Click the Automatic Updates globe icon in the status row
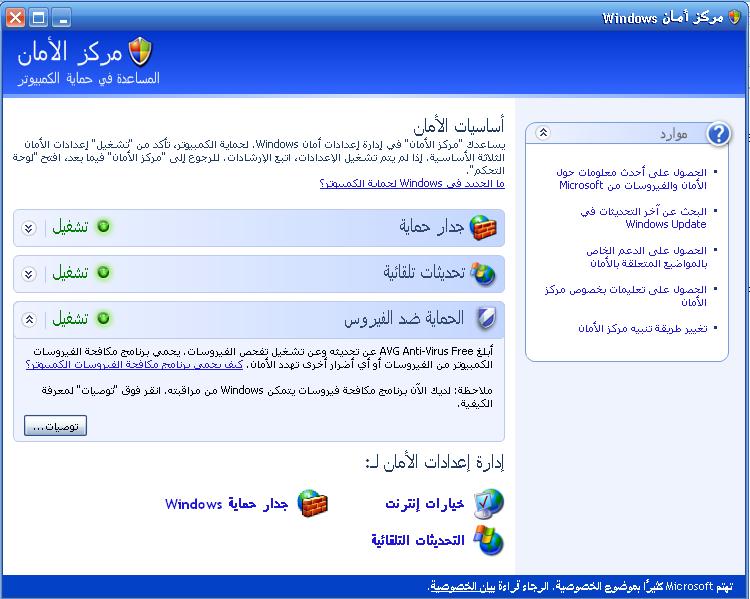This screenshot has height=599, width=750. [483, 273]
